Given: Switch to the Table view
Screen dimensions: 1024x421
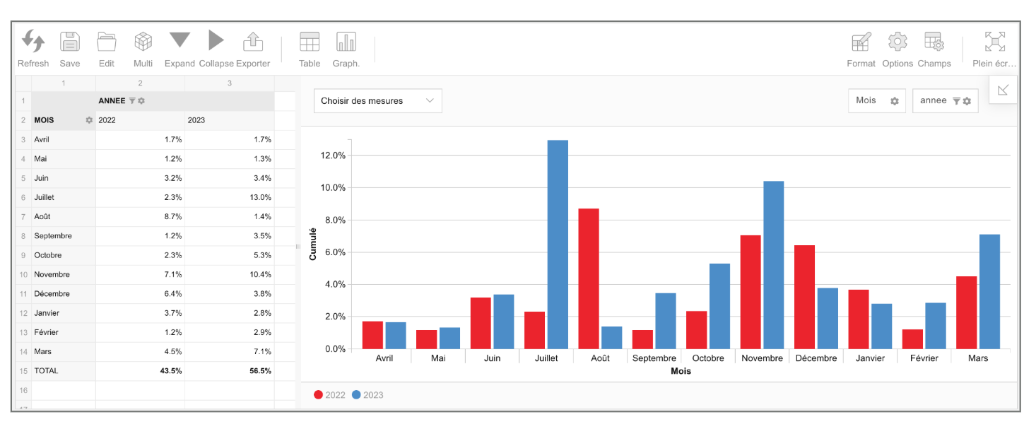Looking at the screenshot, I should (x=310, y=41).
